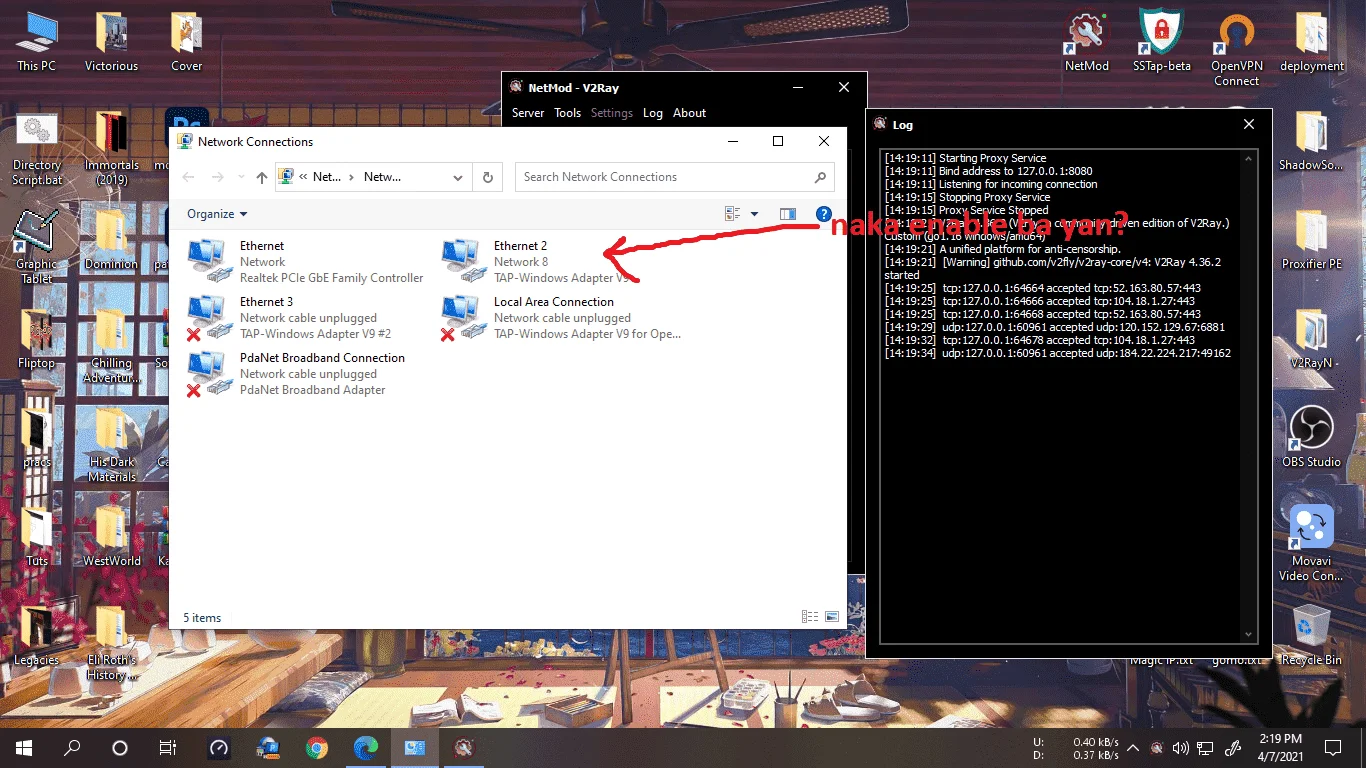Expand the address bar history dropdown

tap(458, 177)
